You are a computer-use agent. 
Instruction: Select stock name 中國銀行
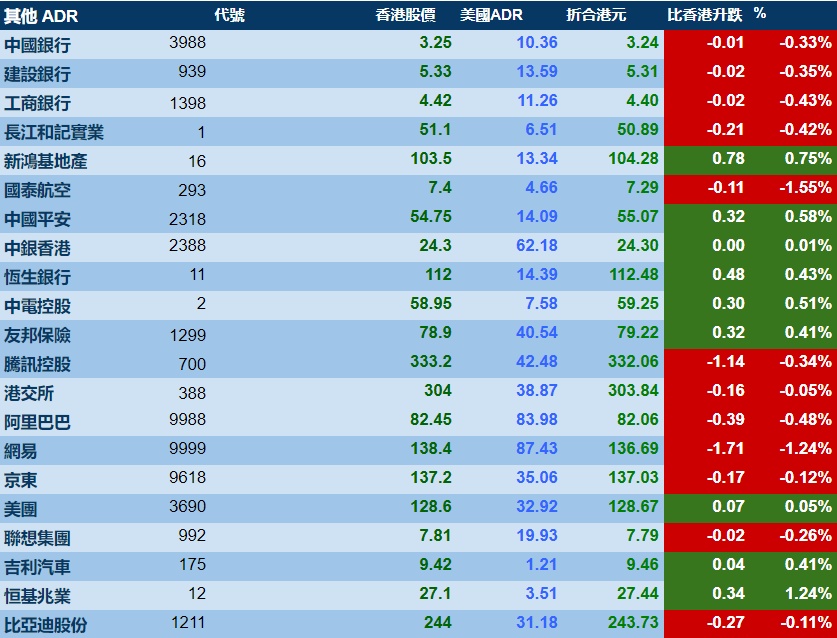tap(37, 45)
